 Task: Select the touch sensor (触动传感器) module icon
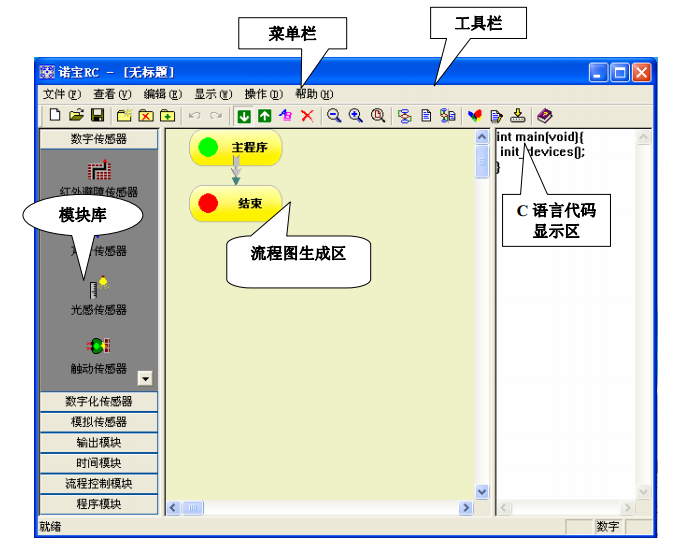point(98,346)
